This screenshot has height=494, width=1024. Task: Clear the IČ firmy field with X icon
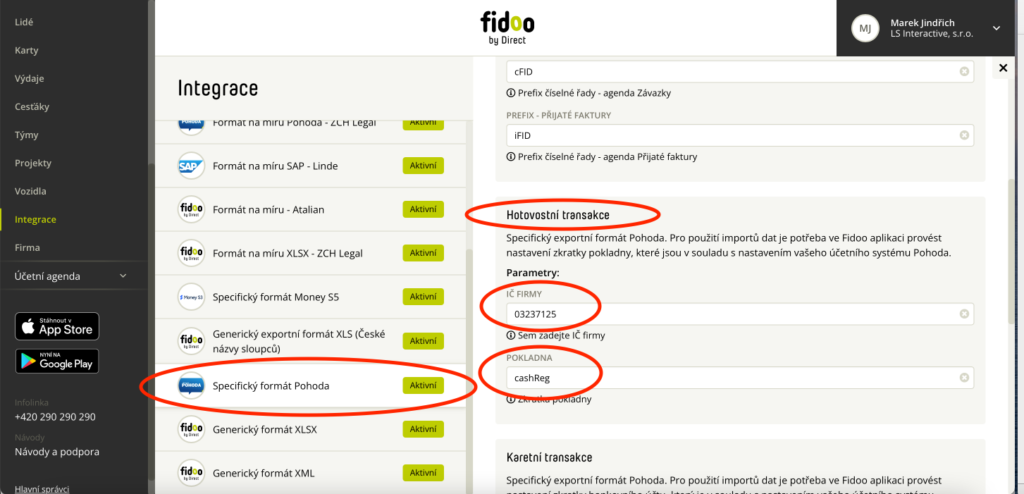coord(964,314)
